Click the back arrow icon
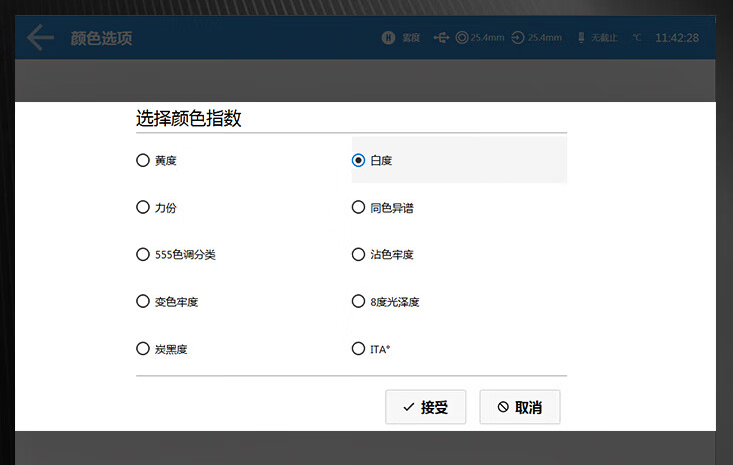 (x=40, y=38)
